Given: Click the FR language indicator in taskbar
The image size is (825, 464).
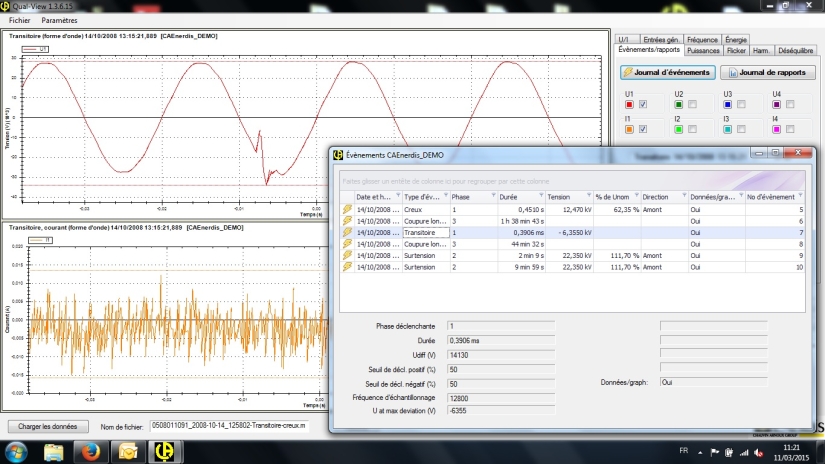Looking at the screenshot, I should (x=683, y=450).
